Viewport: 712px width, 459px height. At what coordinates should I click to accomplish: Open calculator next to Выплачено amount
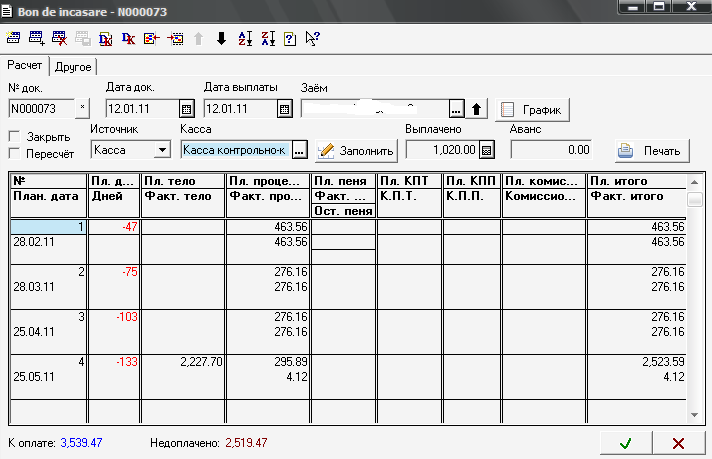point(487,150)
